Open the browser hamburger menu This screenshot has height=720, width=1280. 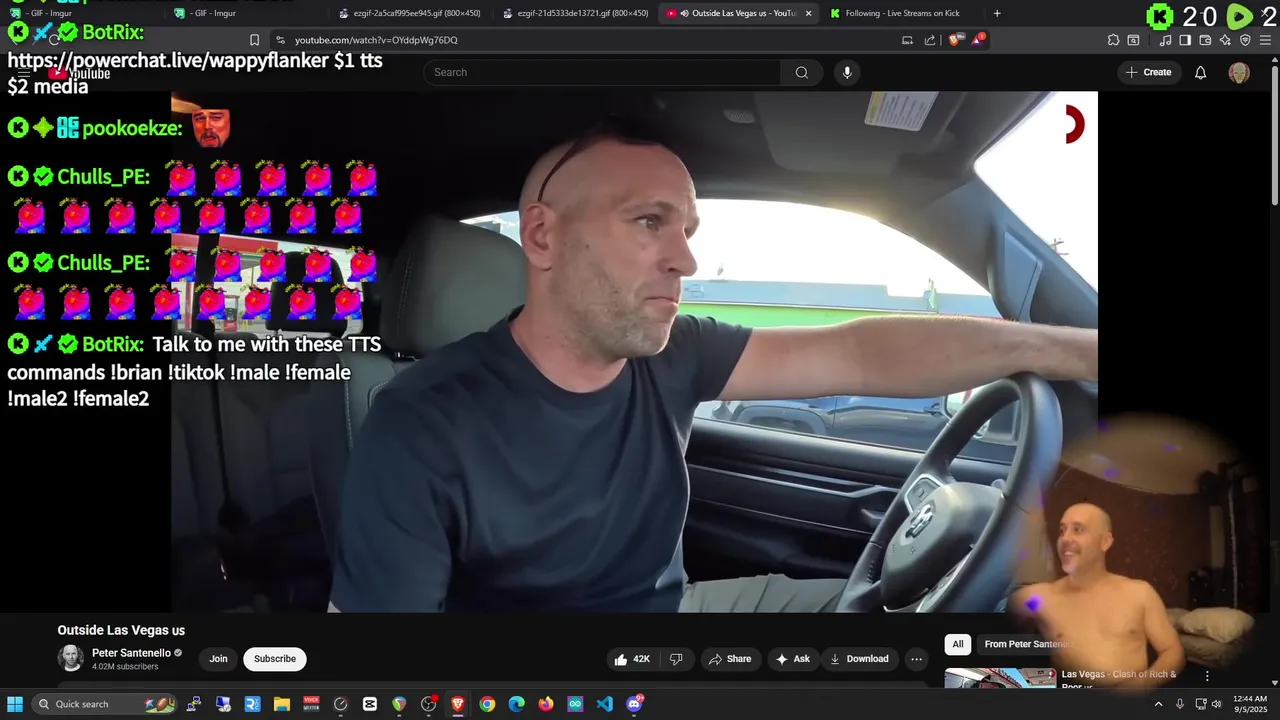point(1267,40)
